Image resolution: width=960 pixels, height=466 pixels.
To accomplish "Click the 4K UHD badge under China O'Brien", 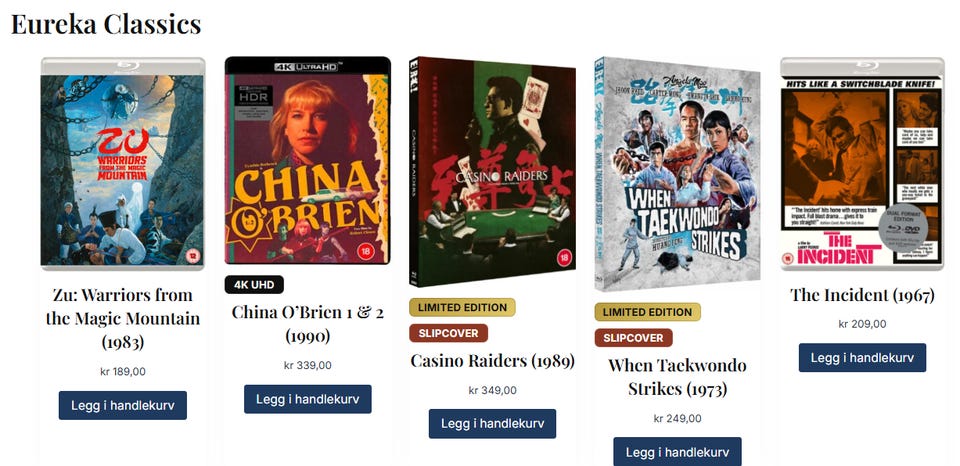I will (x=254, y=285).
